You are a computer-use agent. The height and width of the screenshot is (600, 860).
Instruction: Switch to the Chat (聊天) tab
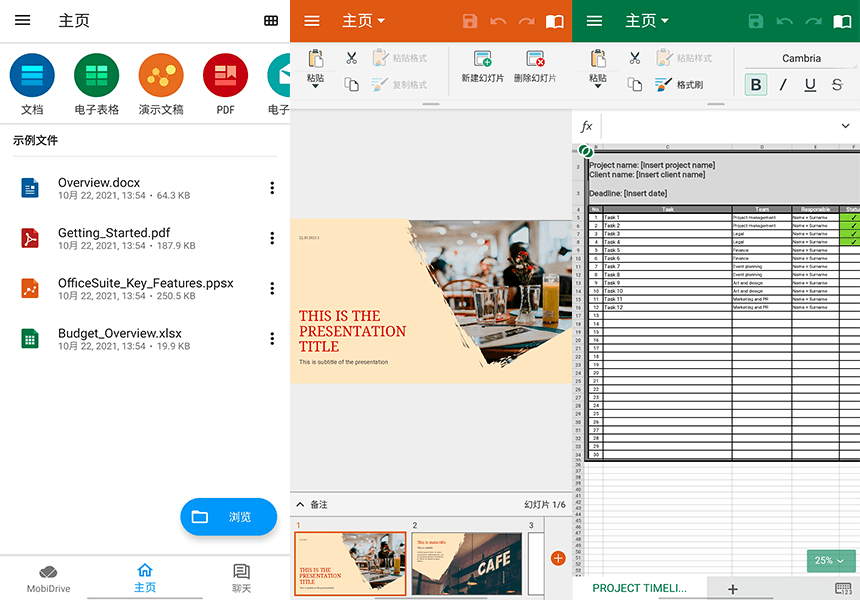coord(241,577)
